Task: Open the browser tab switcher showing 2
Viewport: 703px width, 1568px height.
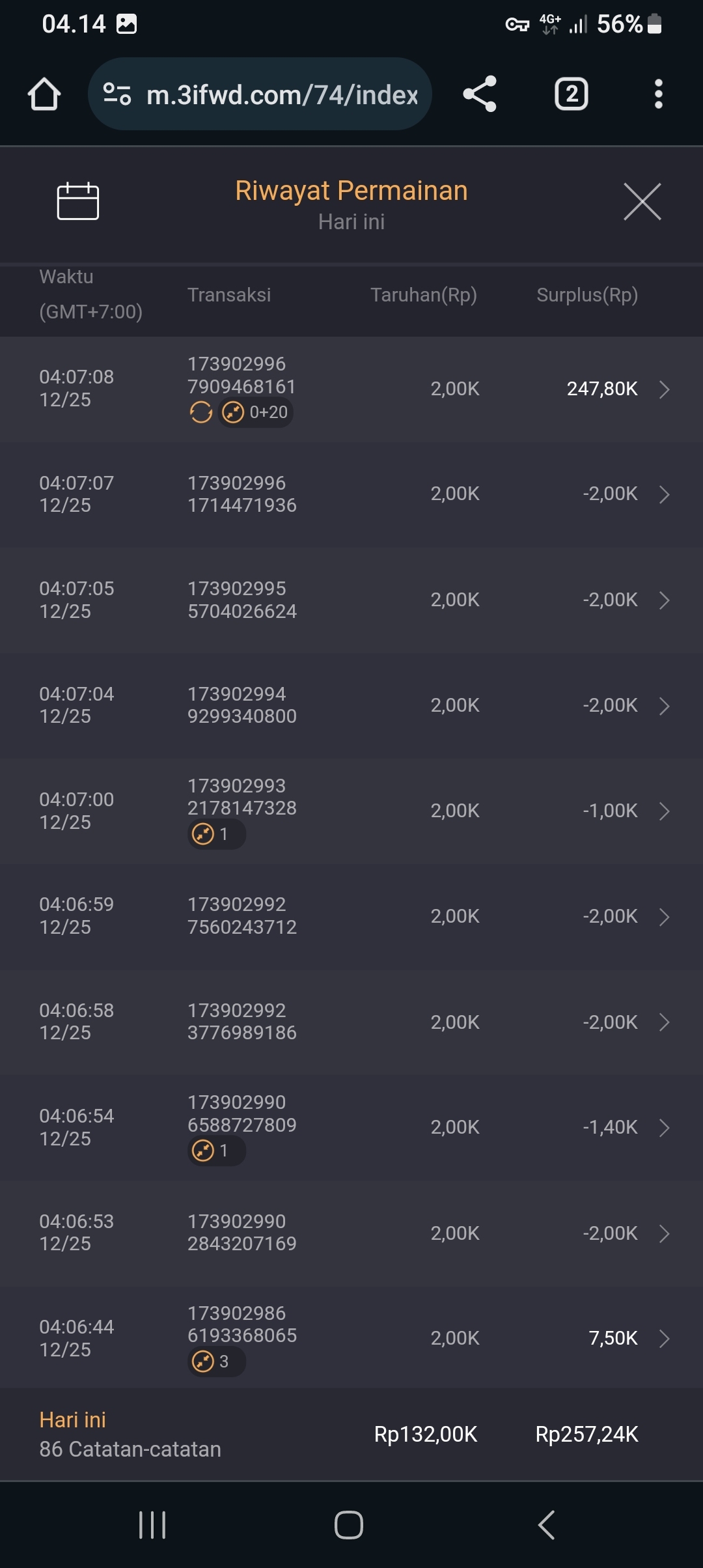Action: (x=571, y=94)
